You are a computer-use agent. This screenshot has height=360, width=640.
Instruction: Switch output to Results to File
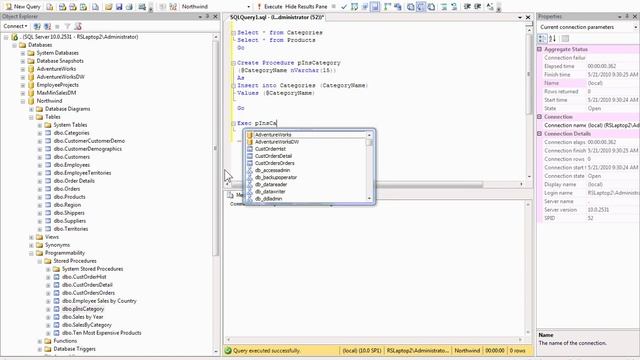[431, 7]
